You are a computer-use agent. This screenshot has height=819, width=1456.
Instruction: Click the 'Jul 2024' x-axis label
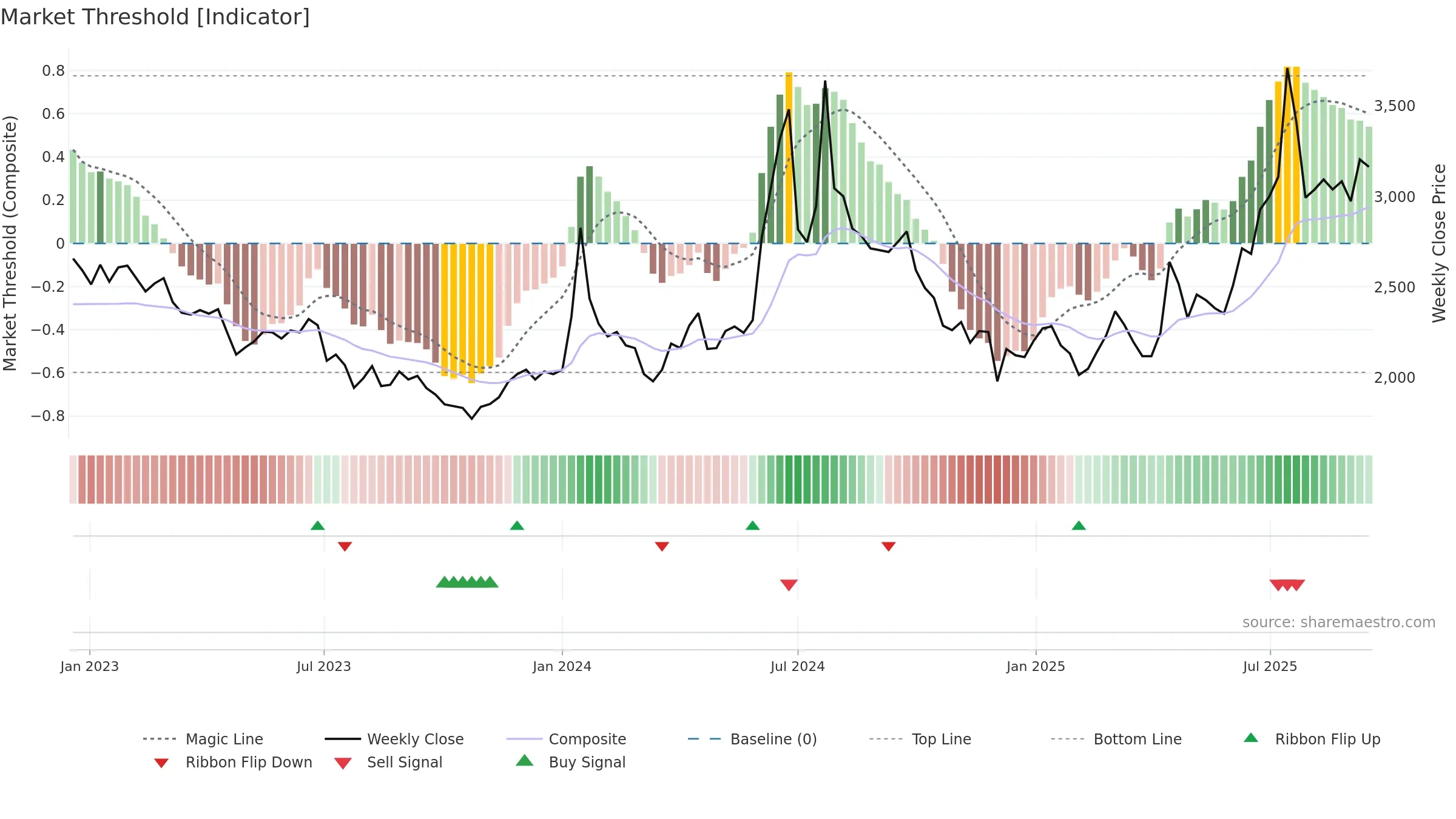[798, 666]
